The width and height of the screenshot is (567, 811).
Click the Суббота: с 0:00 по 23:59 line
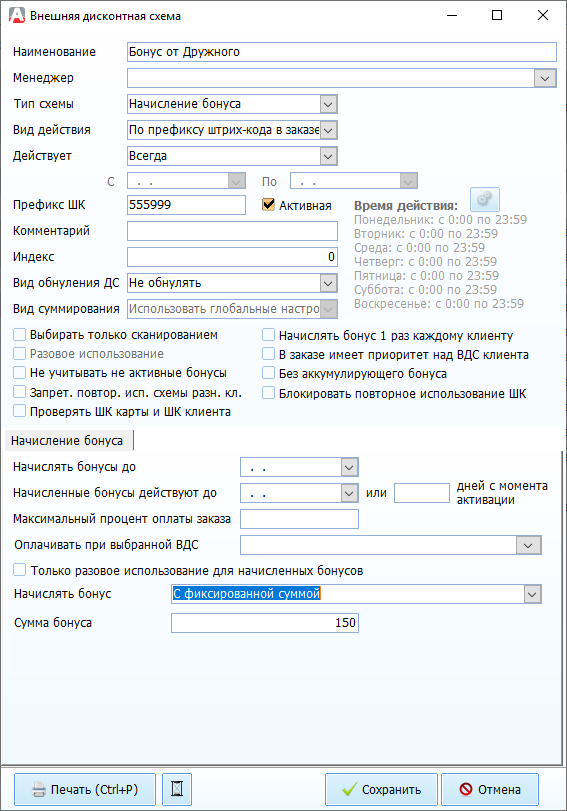(x=425, y=290)
